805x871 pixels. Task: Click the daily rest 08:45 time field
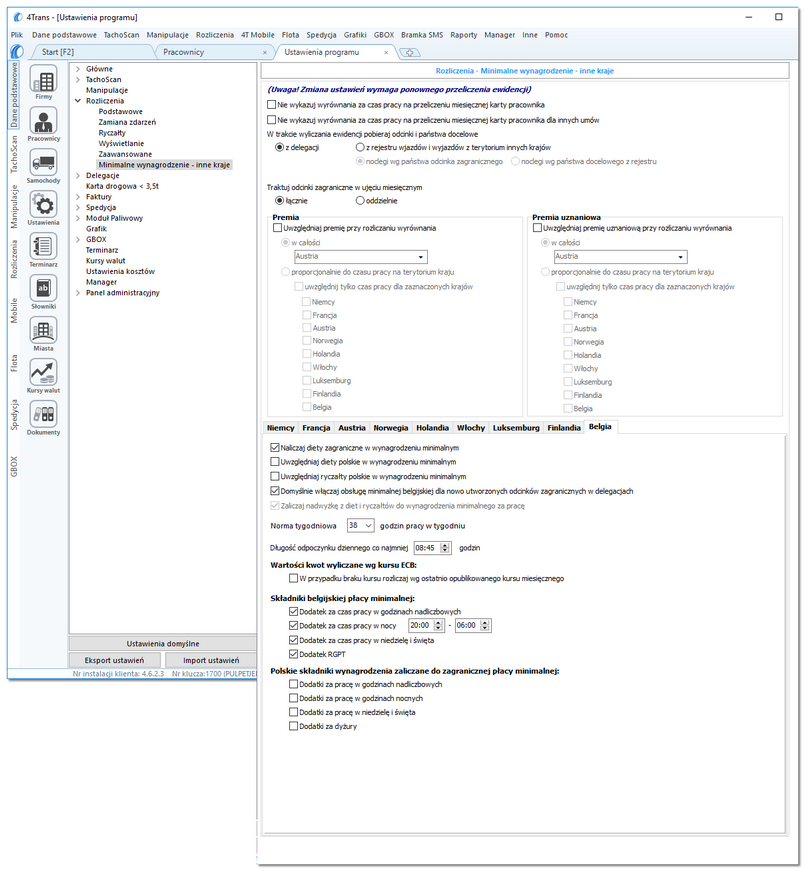click(x=433, y=548)
